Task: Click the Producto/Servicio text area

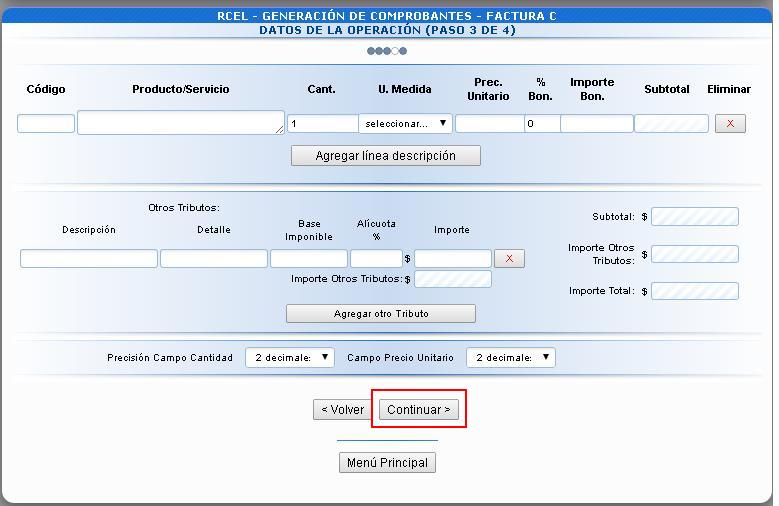Action: coord(180,123)
